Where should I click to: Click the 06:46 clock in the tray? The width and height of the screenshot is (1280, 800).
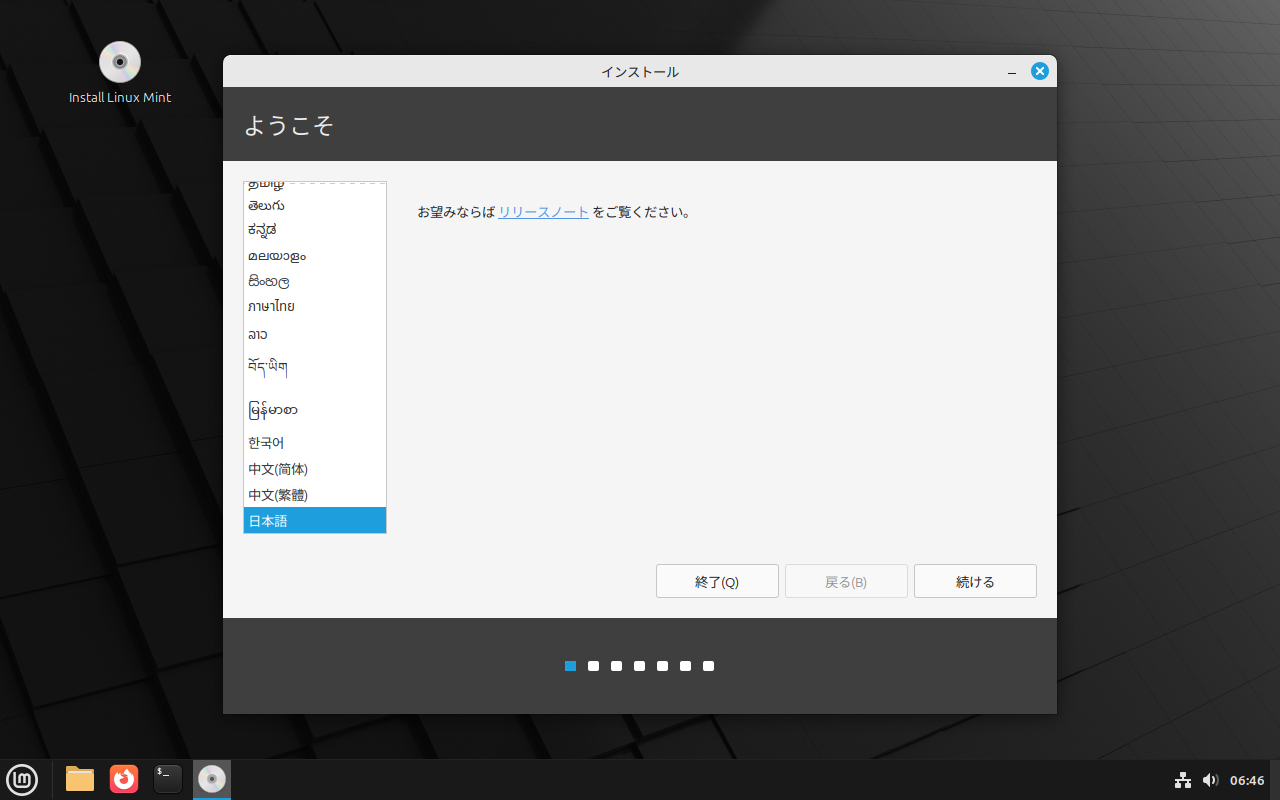coord(1245,779)
